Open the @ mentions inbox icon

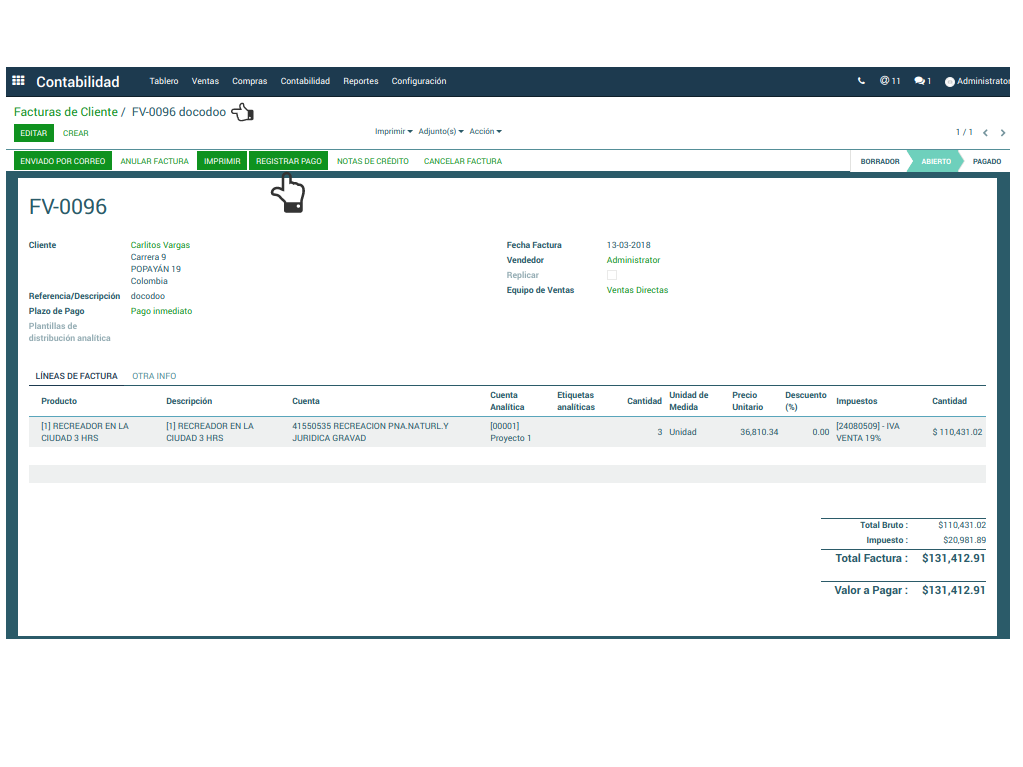[889, 82]
